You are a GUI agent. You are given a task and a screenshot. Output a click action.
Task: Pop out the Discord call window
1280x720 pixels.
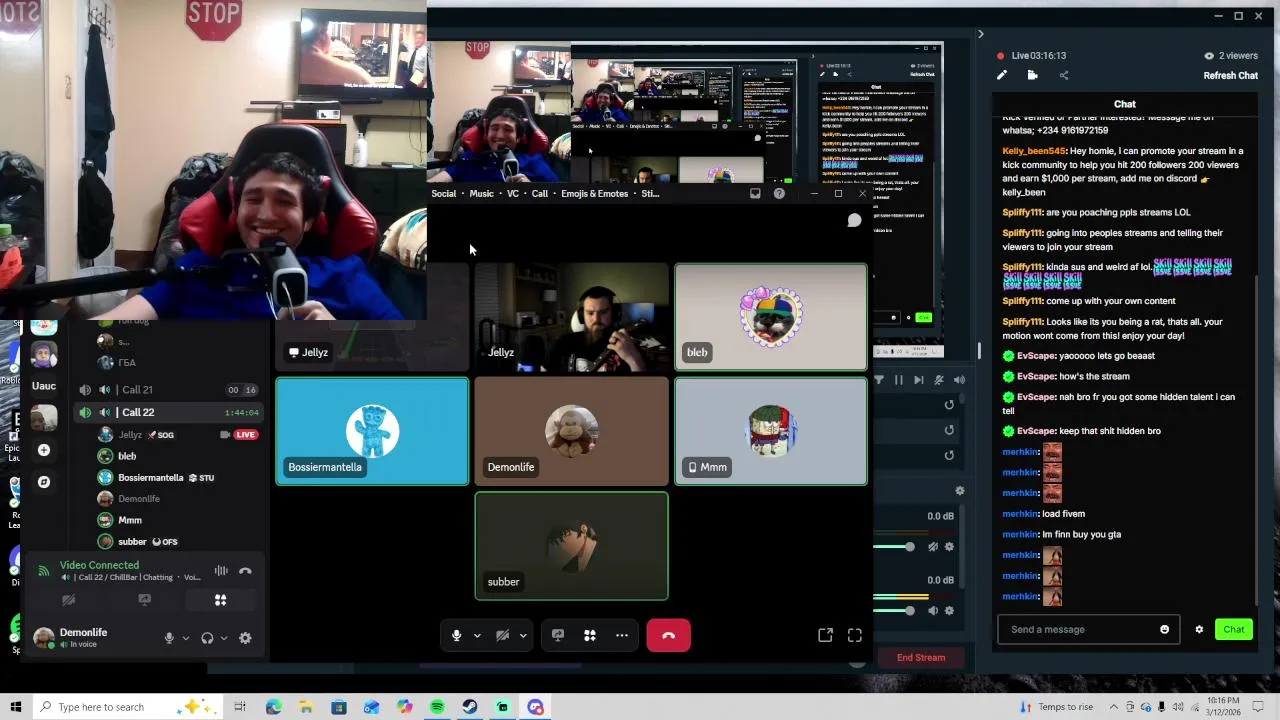click(825, 635)
